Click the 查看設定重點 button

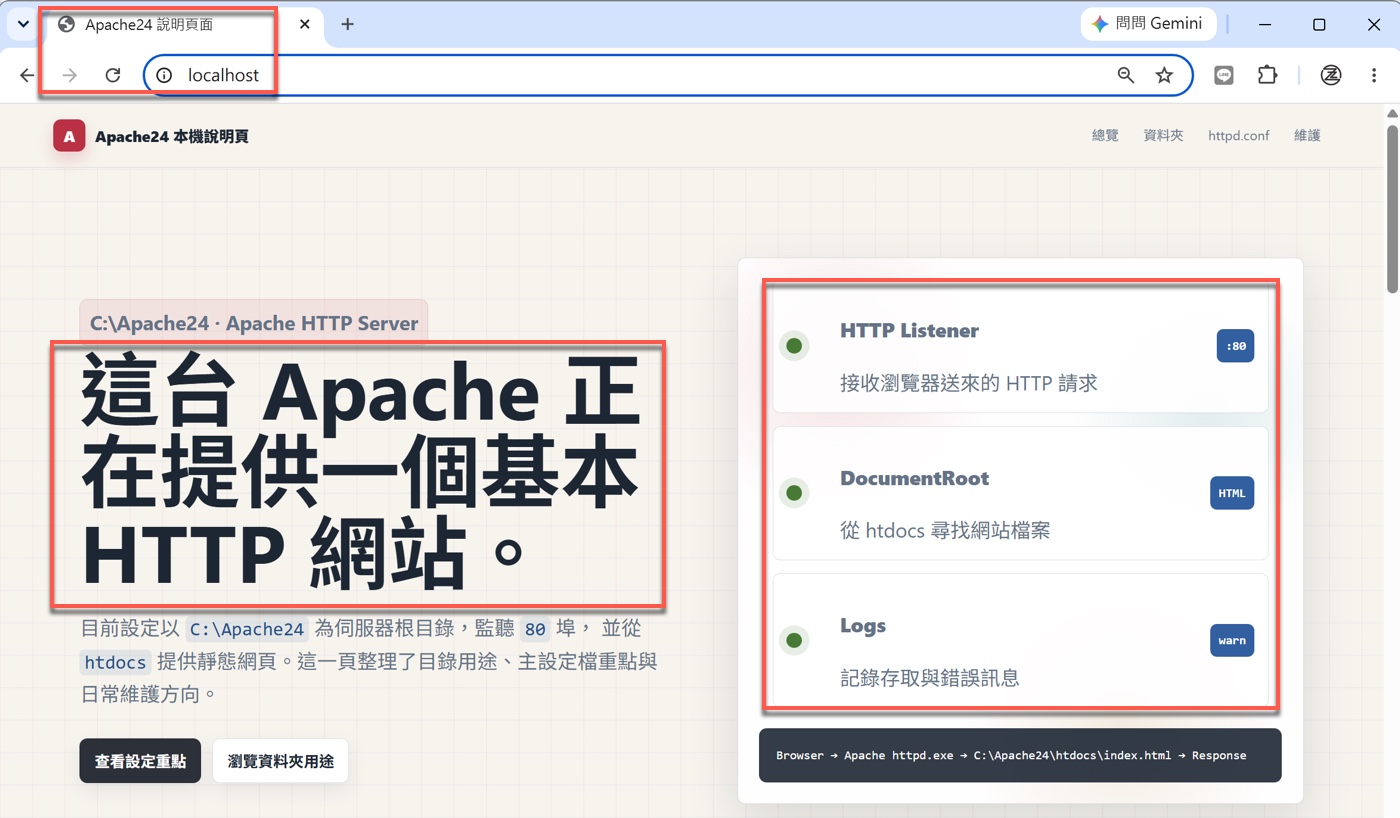(x=140, y=761)
